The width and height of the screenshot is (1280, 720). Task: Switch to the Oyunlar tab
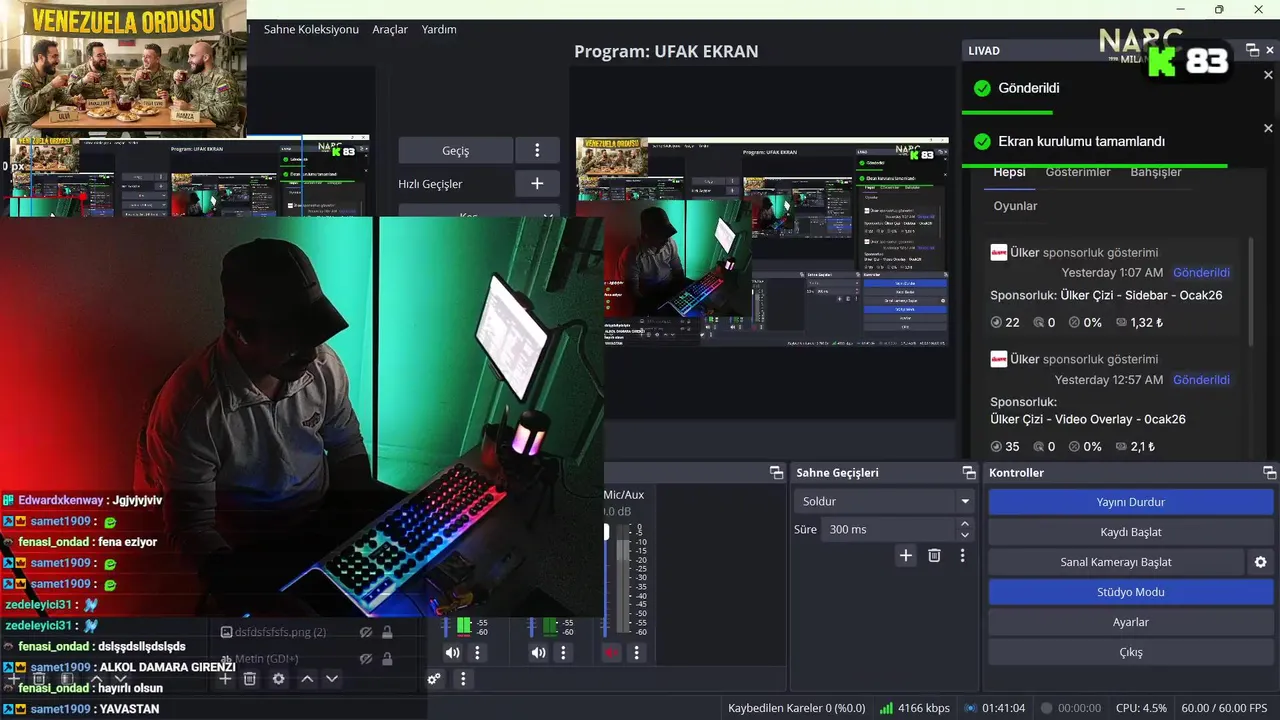click(x=1015, y=206)
